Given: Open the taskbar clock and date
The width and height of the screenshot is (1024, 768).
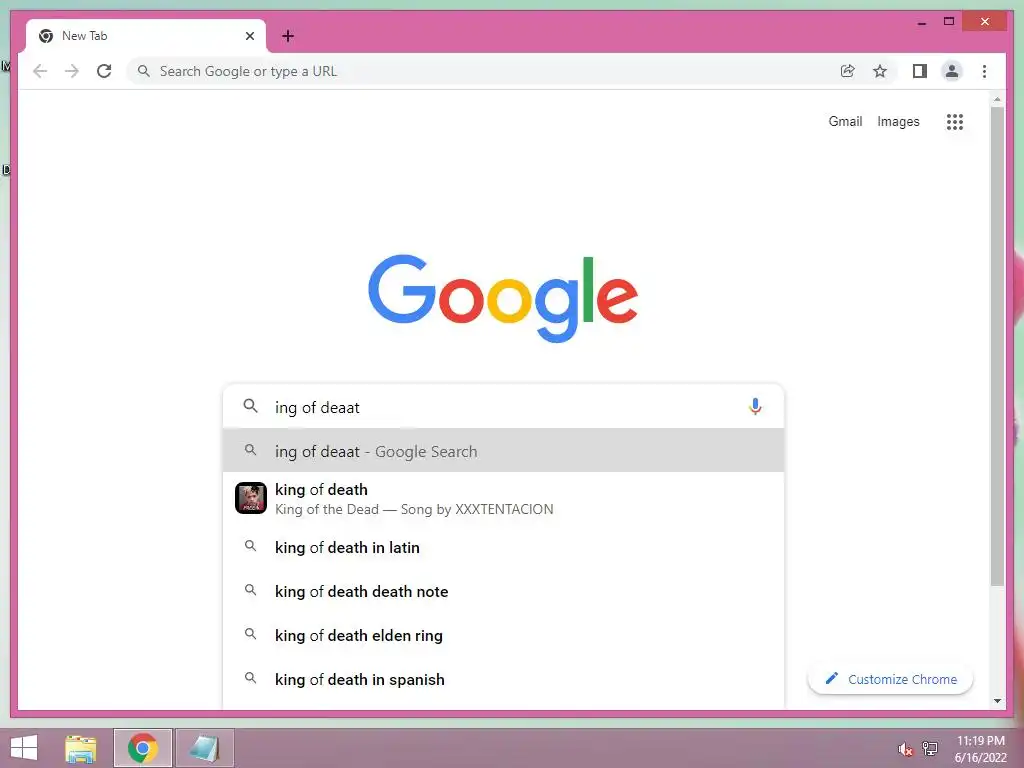Looking at the screenshot, I should click(x=980, y=748).
